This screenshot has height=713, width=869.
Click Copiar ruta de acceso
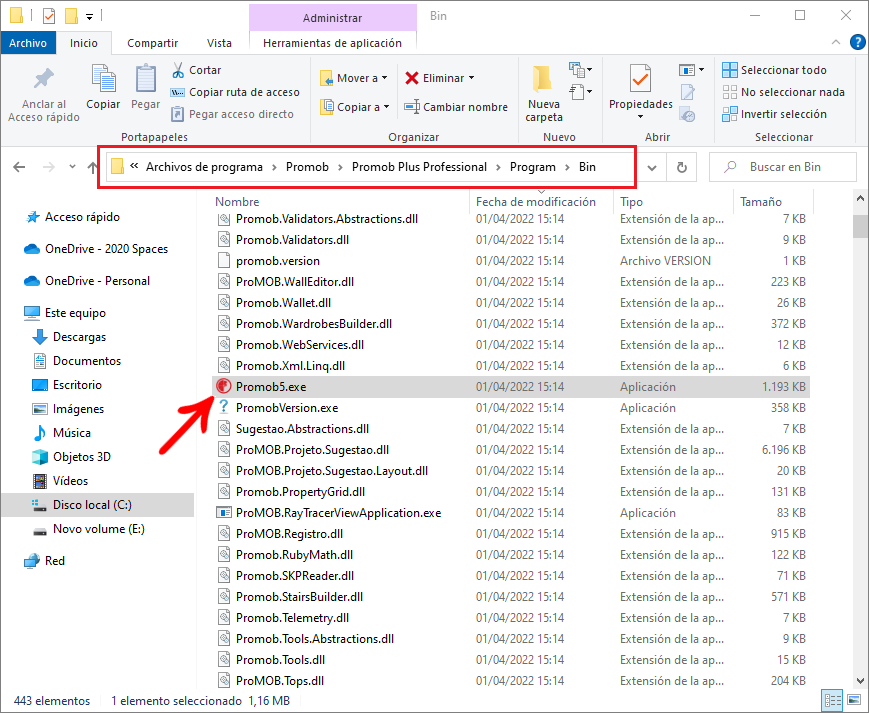[x=236, y=92]
